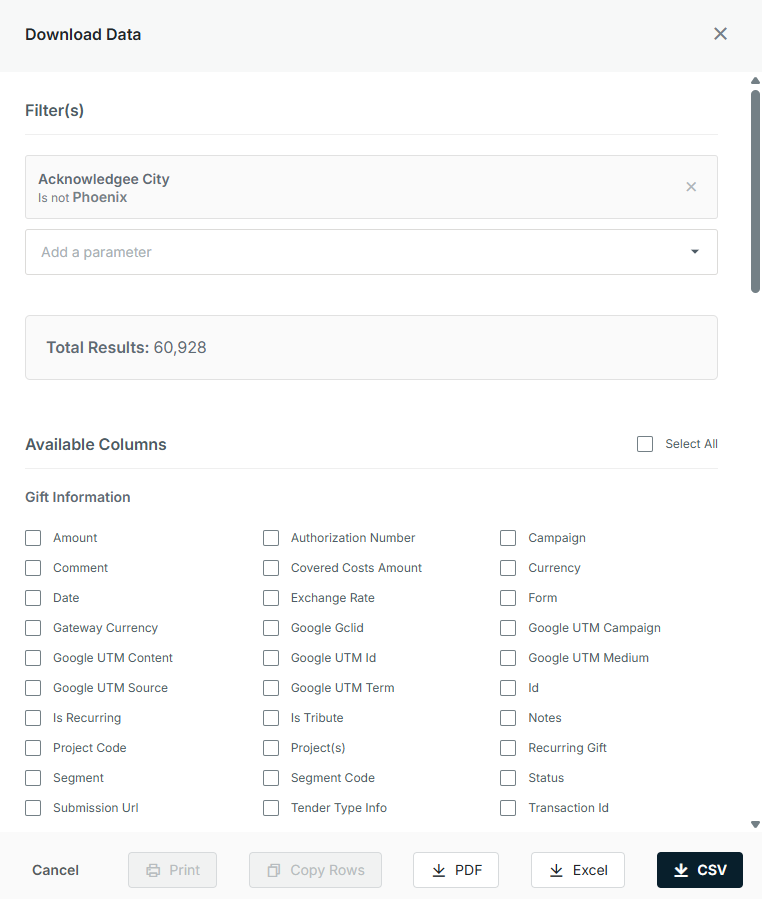Click the dropdown arrow in parameter field
The width and height of the screenshot is (762, 899).
pyautogui.click(x=694, y=252)
